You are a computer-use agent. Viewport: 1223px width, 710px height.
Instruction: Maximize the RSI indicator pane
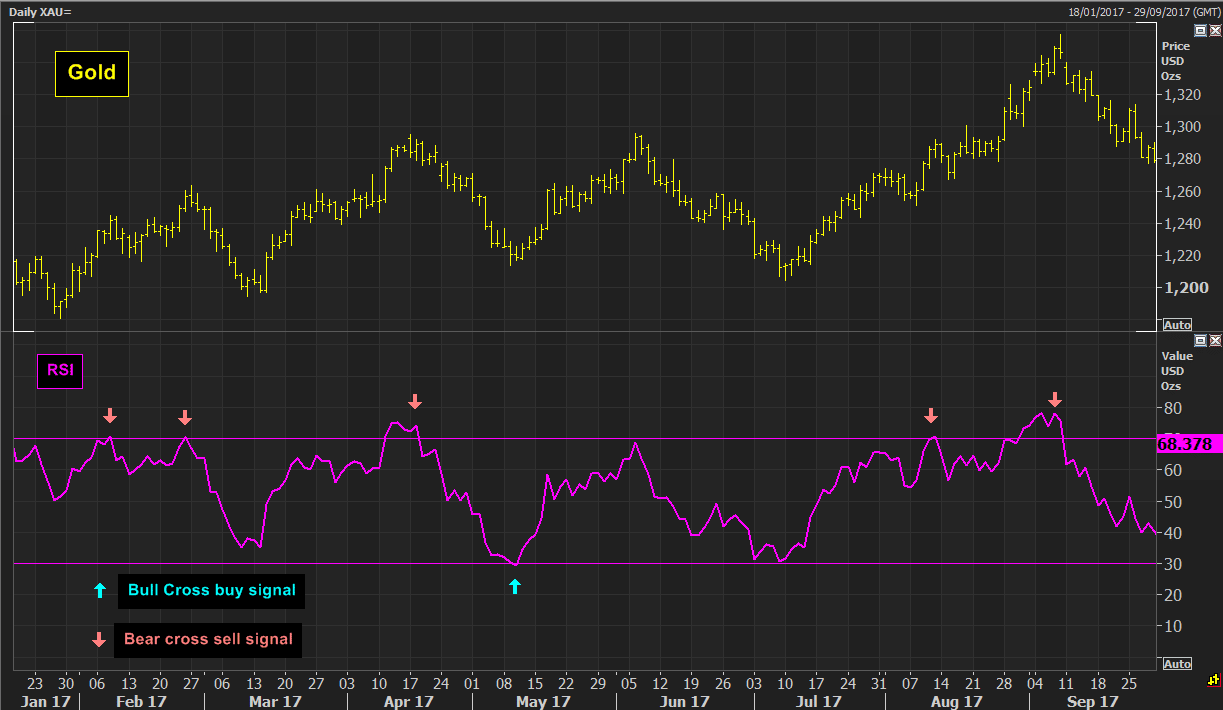[x=1201, y=341]
